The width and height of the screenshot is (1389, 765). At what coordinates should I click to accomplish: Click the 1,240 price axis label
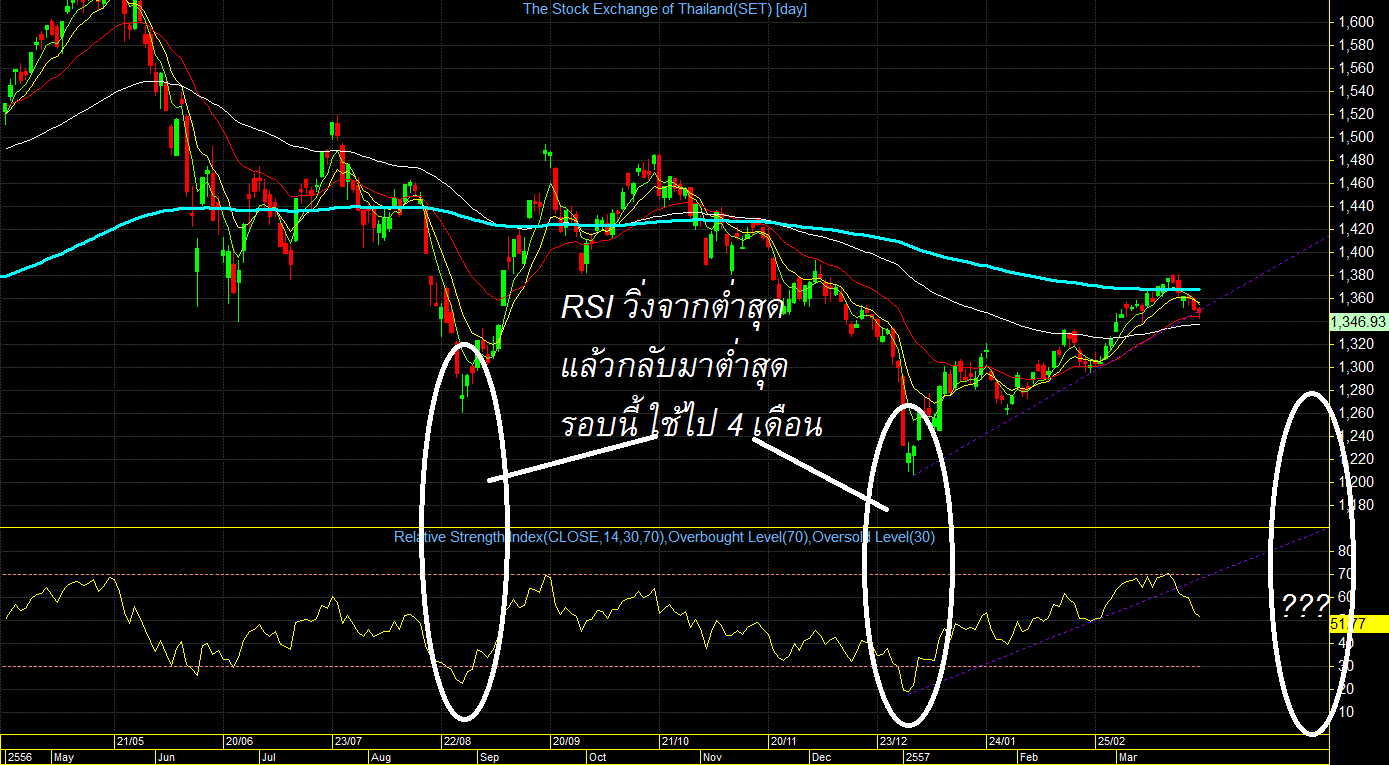point(1354,436)
